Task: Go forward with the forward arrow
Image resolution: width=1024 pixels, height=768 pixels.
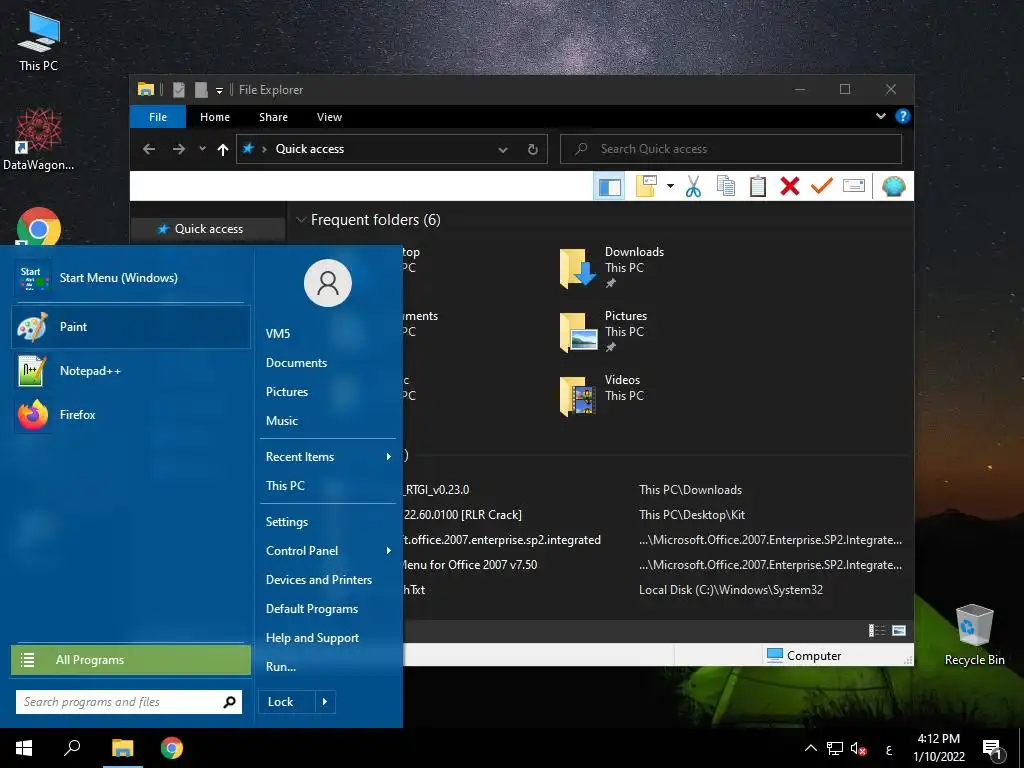Action: (178, 149)
